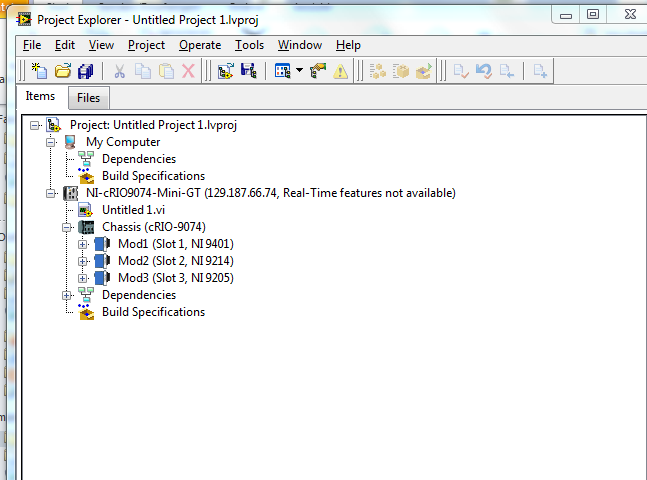647x480 pixels.
Task: Minimize the Project Explorer window
Action: pos(566,15)
